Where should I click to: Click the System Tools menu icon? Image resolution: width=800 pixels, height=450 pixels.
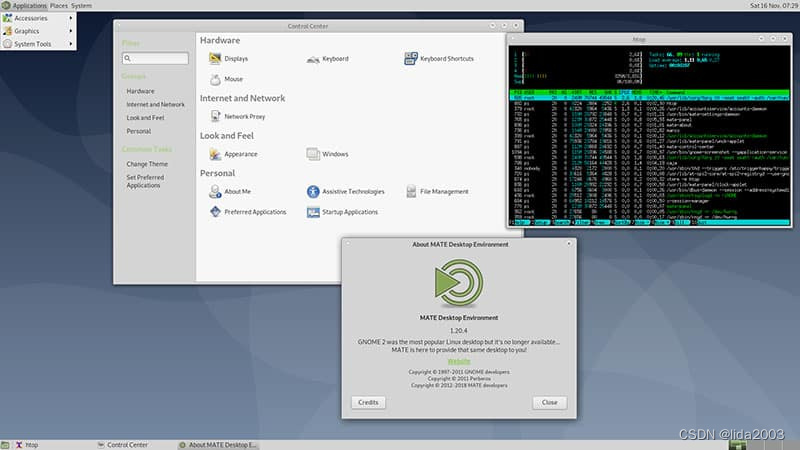click(7, 44)
